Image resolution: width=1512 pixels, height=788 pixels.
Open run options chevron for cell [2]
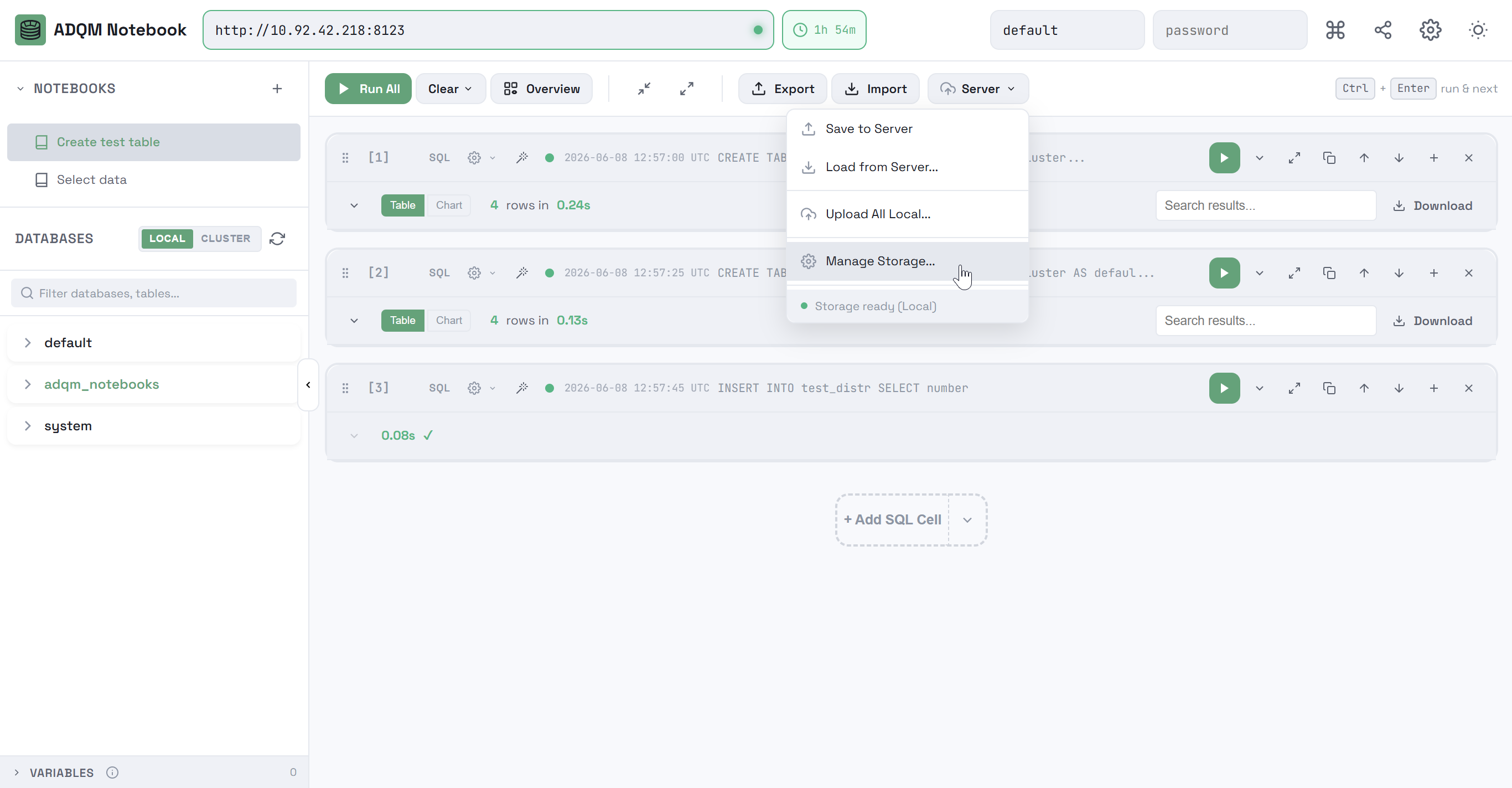pyautogui.click(x=1259, y=273)
